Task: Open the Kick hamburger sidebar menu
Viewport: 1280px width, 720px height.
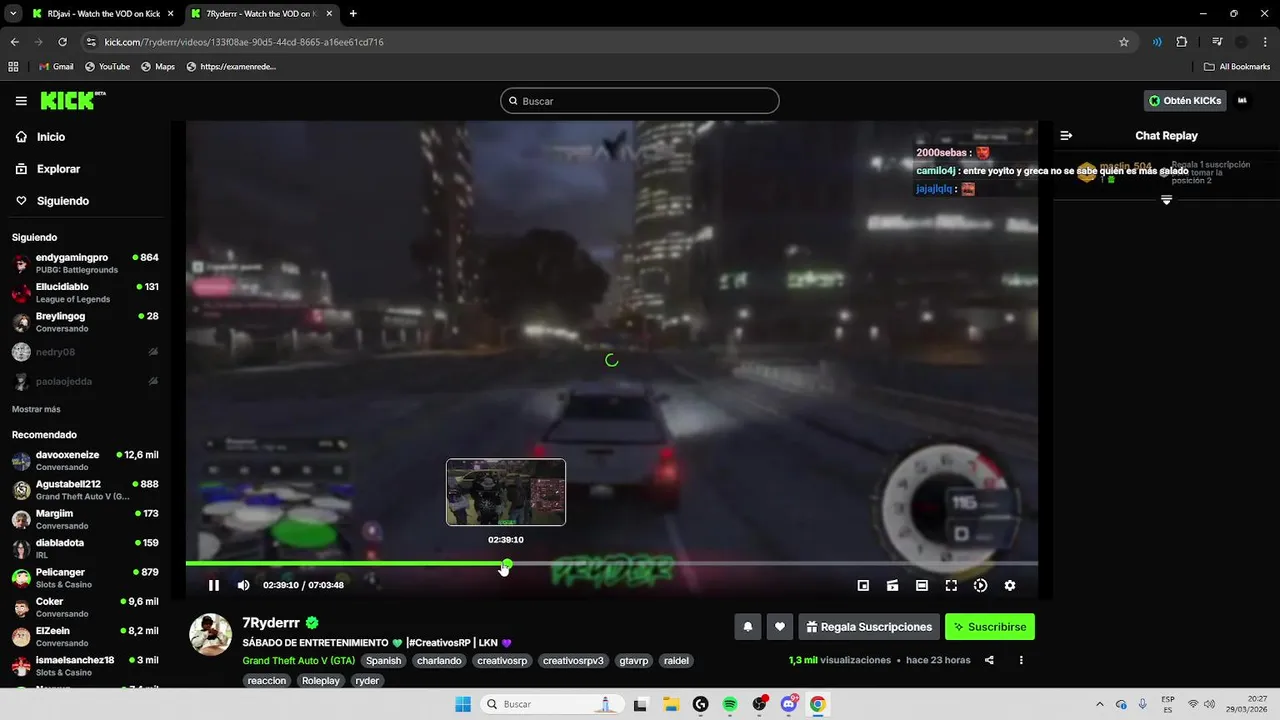Action: pyautogui.click(x=21, y=101)
